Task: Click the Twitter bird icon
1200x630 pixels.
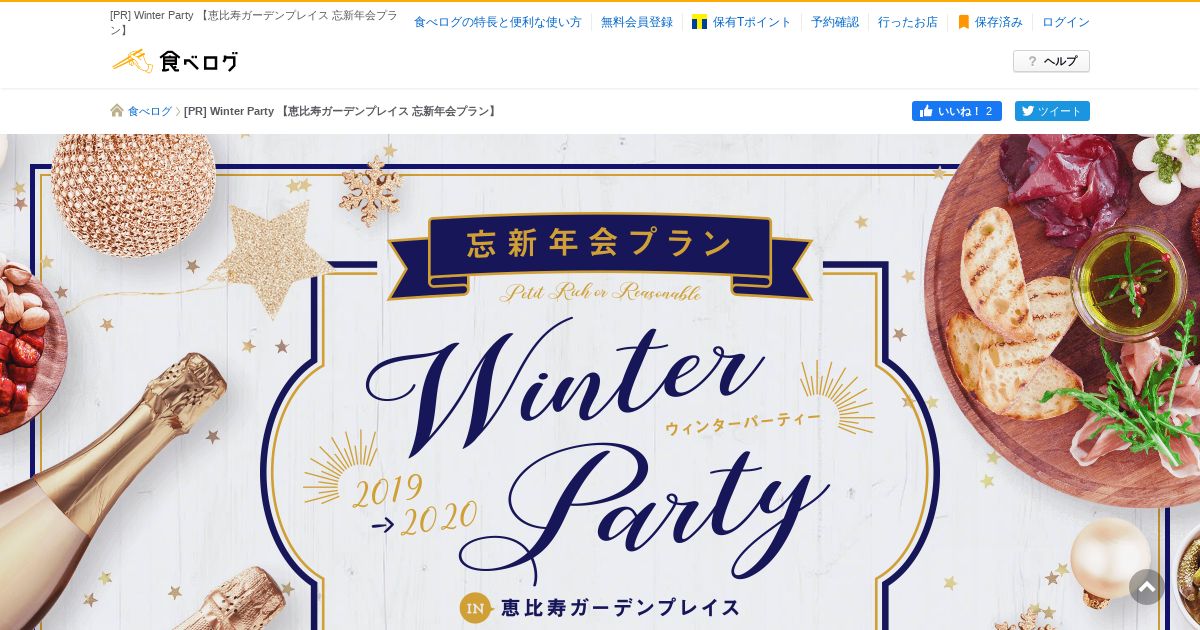Action: (1026, 111)
